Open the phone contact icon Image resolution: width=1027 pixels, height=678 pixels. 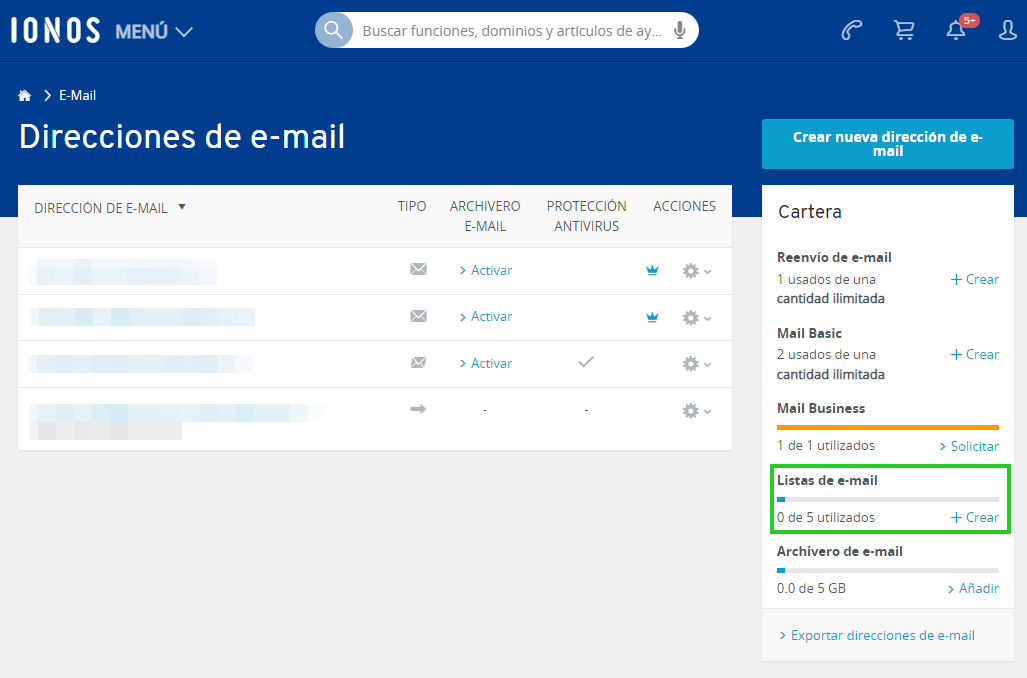(851, 30)
